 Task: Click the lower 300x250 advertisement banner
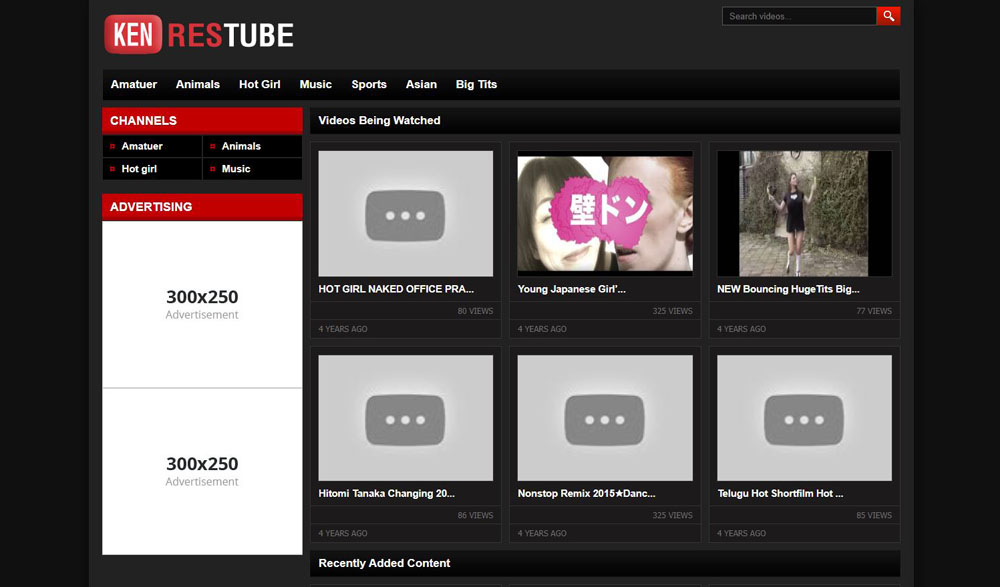pos(202,472)
